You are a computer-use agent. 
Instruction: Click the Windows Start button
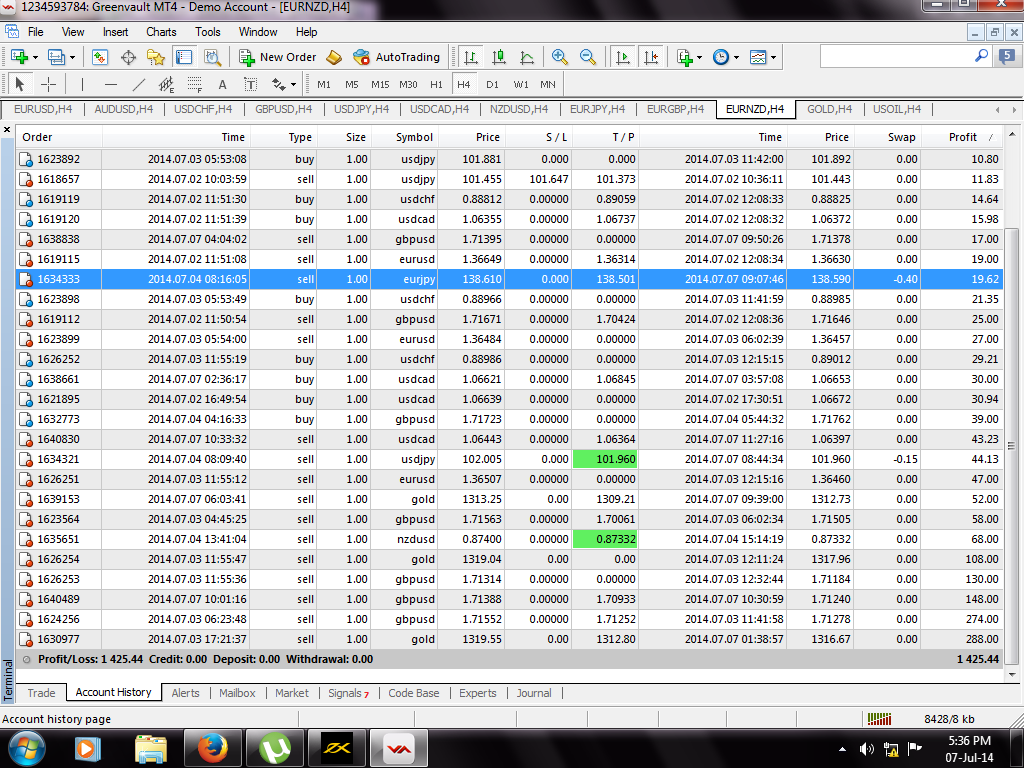pyautogui.click(x=27, y=748)
